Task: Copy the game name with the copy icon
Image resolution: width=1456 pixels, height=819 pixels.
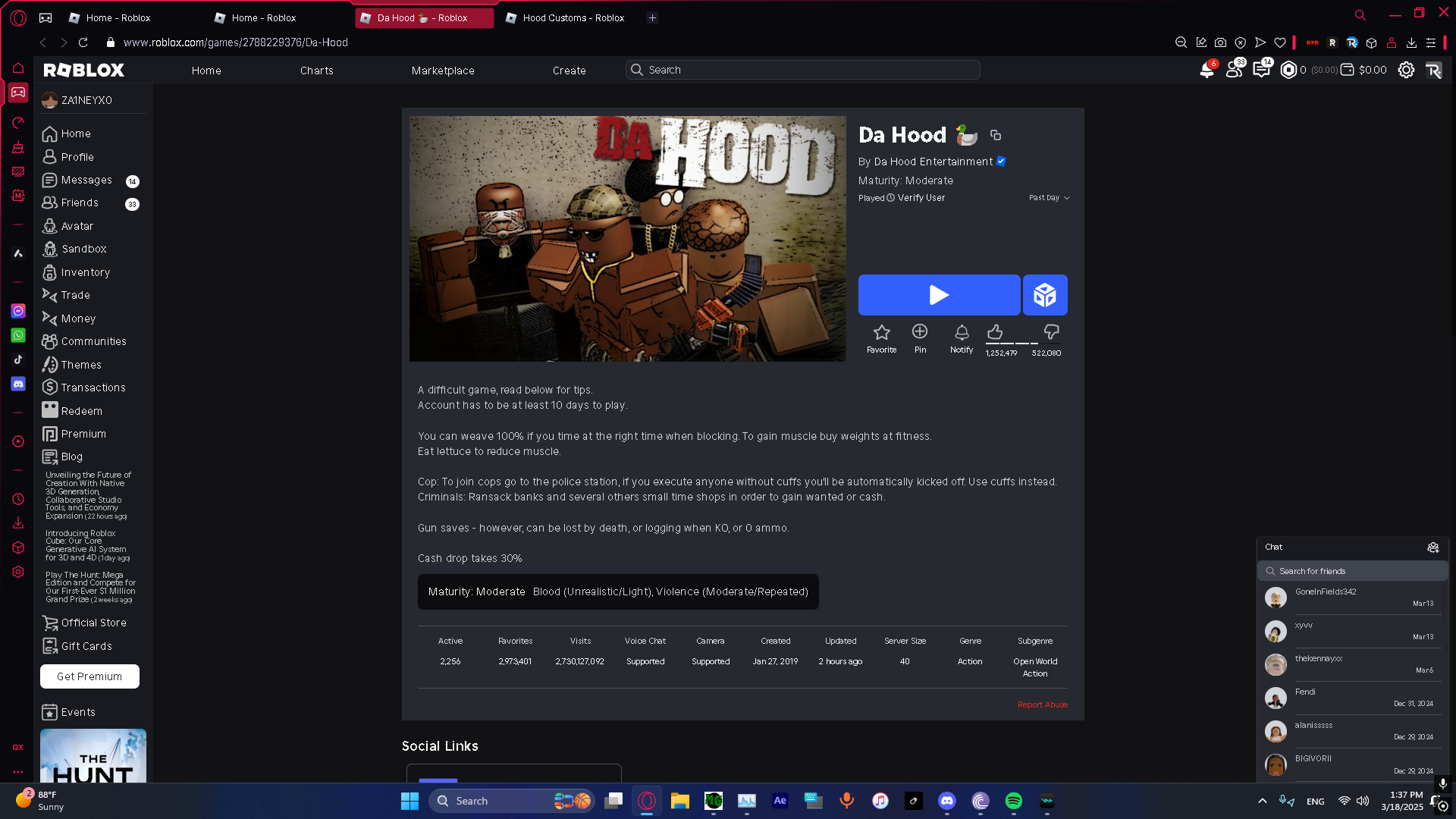Action: click(996, 135)
